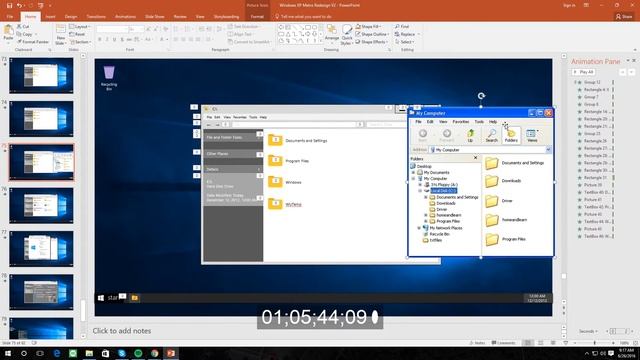The height and width of the screenshot is (360, 640).
Task: Open Microsoft Edge from taskbar
Action: [x=57, y=353]
